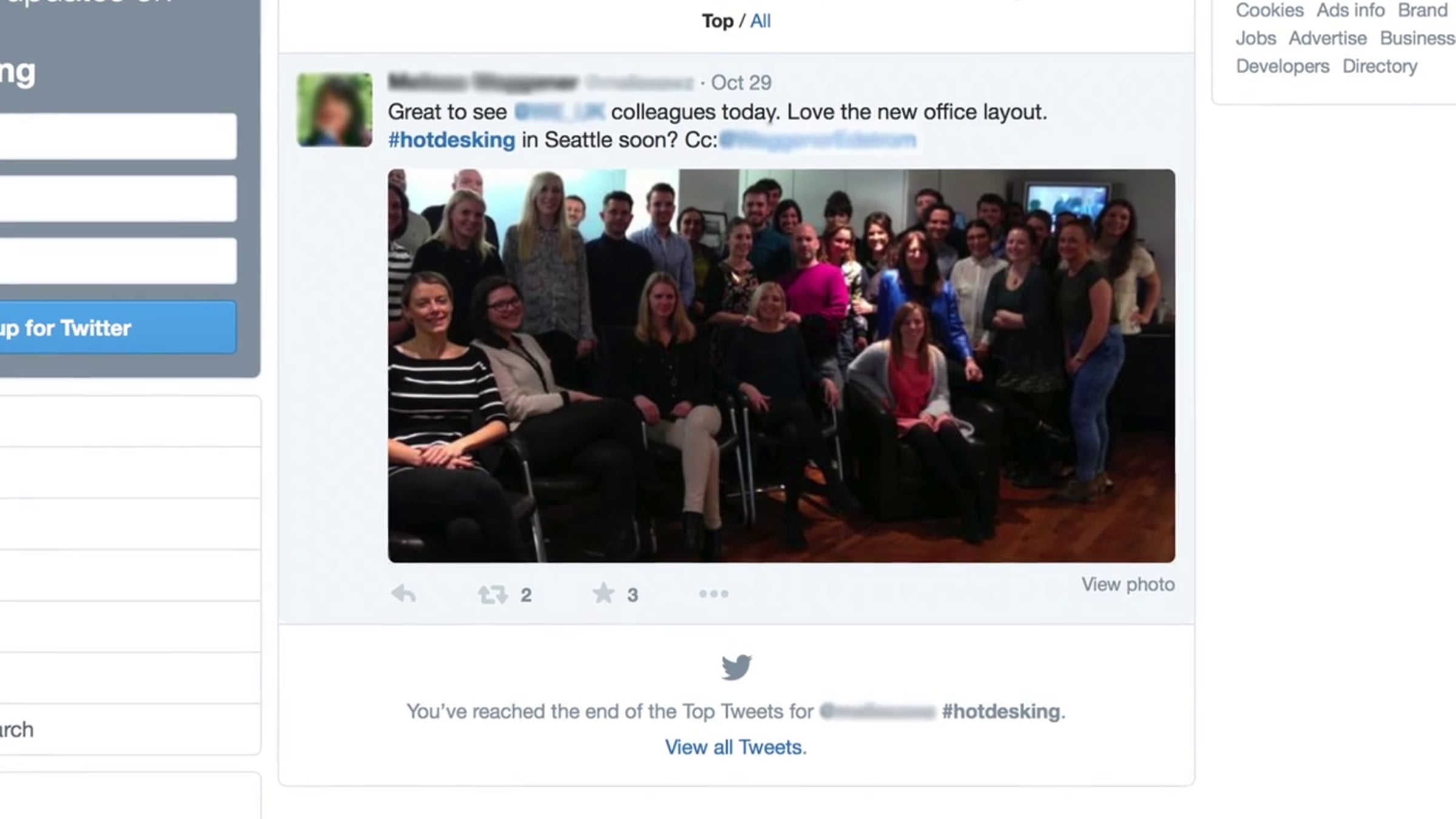Select the Top tweets tab

718,21
